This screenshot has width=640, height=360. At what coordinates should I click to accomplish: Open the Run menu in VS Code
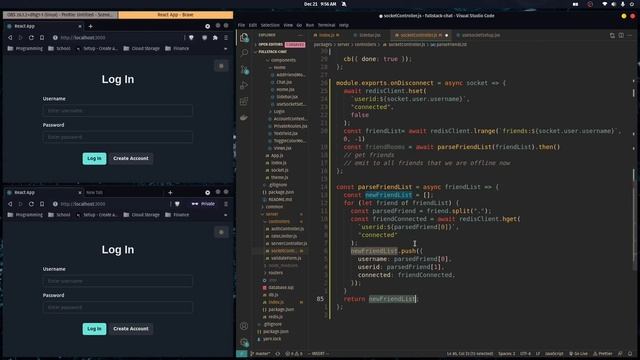click(x=310, y=25)
